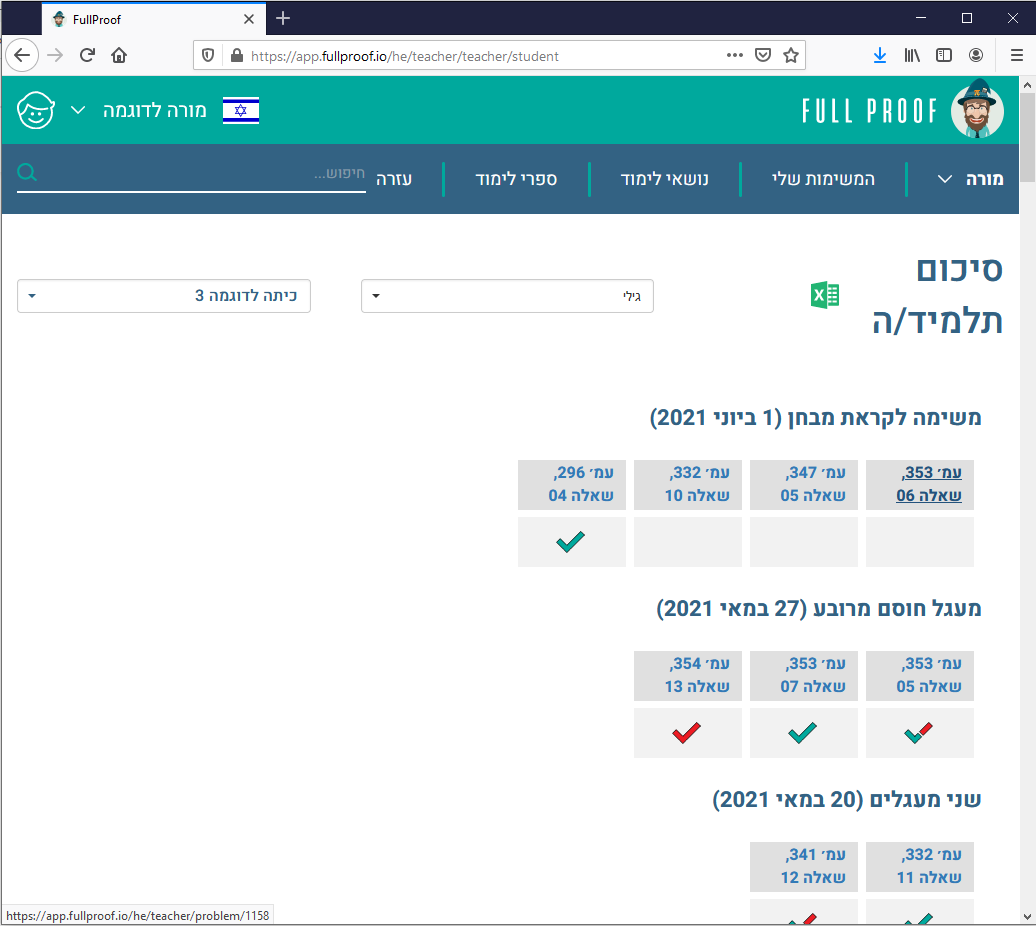The image size is (1036, 926).
Task: Open link עמ׳ 353 שאלה 06
Action: point(928,484)
